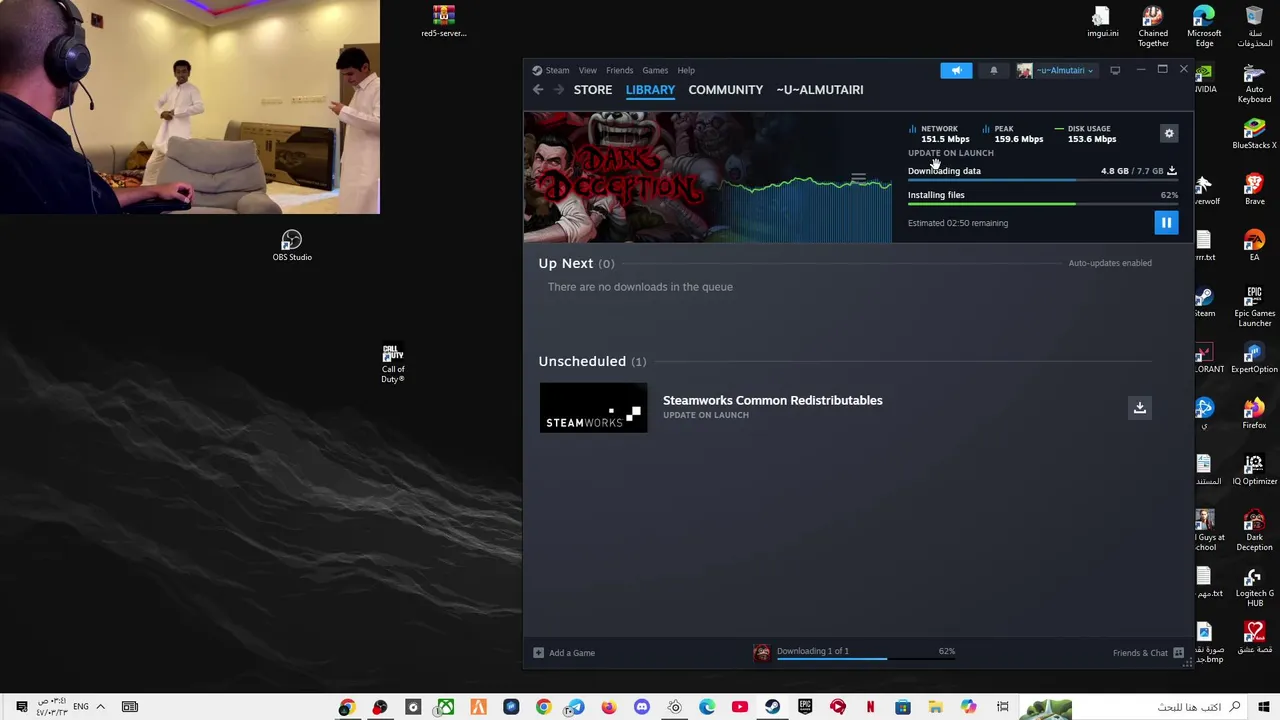This screenshot has width=1280, height=720.
Task: Click the Steamworks thumbnail image
Action: click(594, 408)
